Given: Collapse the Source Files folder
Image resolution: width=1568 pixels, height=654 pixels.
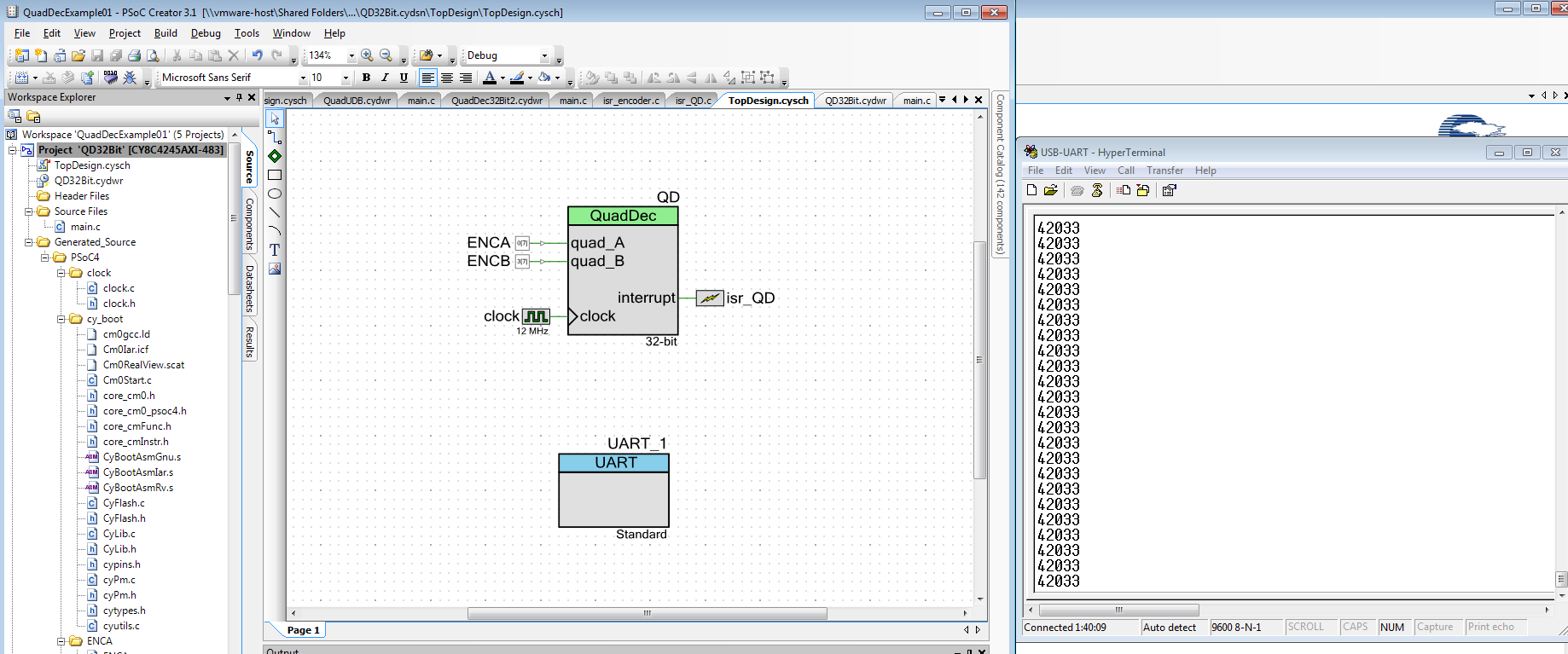Looking at the screenshot, I should (x=28, y=211).
